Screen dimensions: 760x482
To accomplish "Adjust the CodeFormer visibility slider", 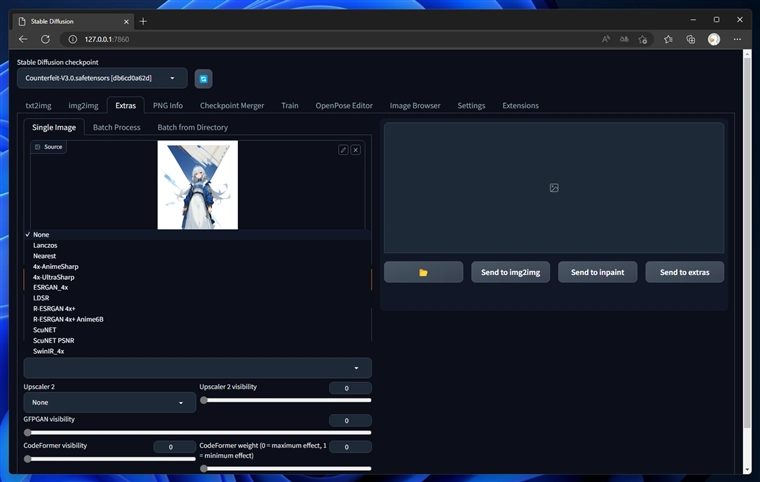I will [x=110, y=459].
